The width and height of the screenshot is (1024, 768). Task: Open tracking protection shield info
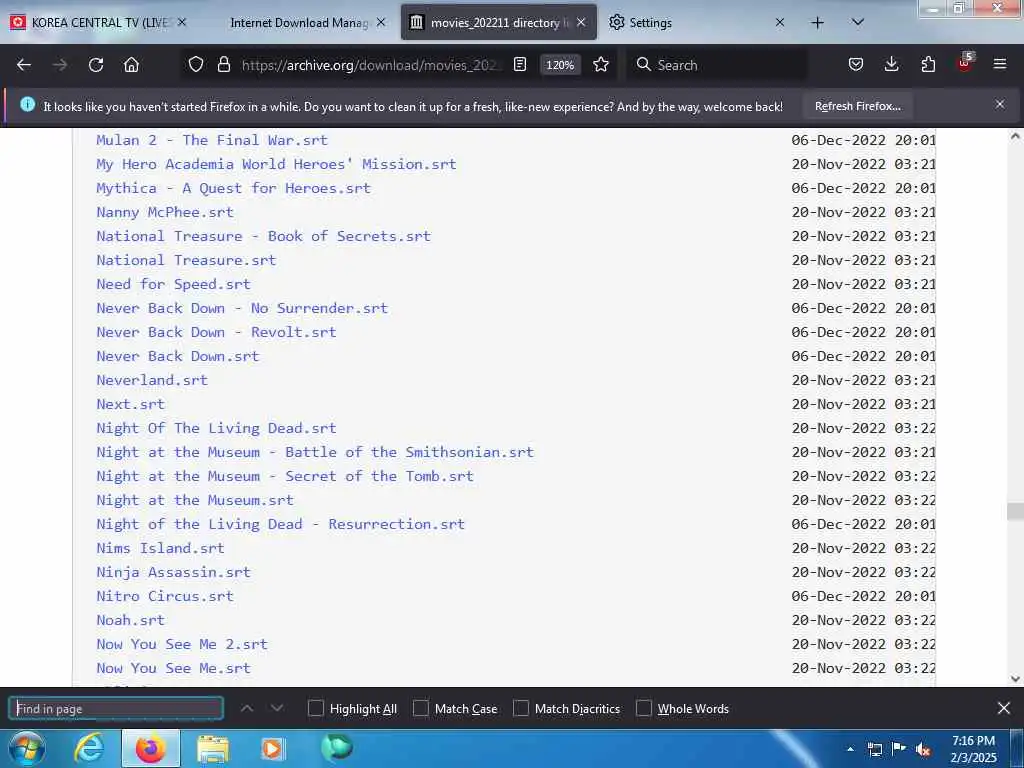coord(196,65)
